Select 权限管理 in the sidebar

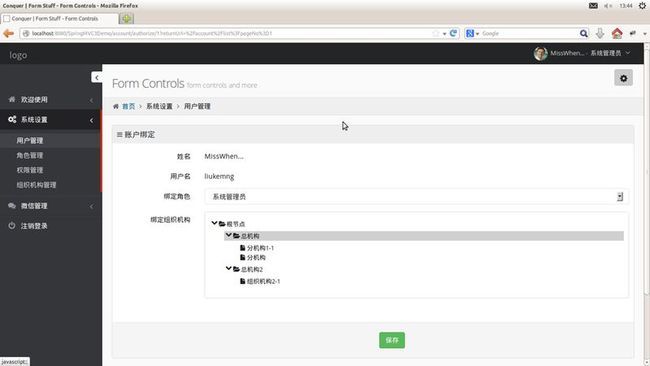30,170
